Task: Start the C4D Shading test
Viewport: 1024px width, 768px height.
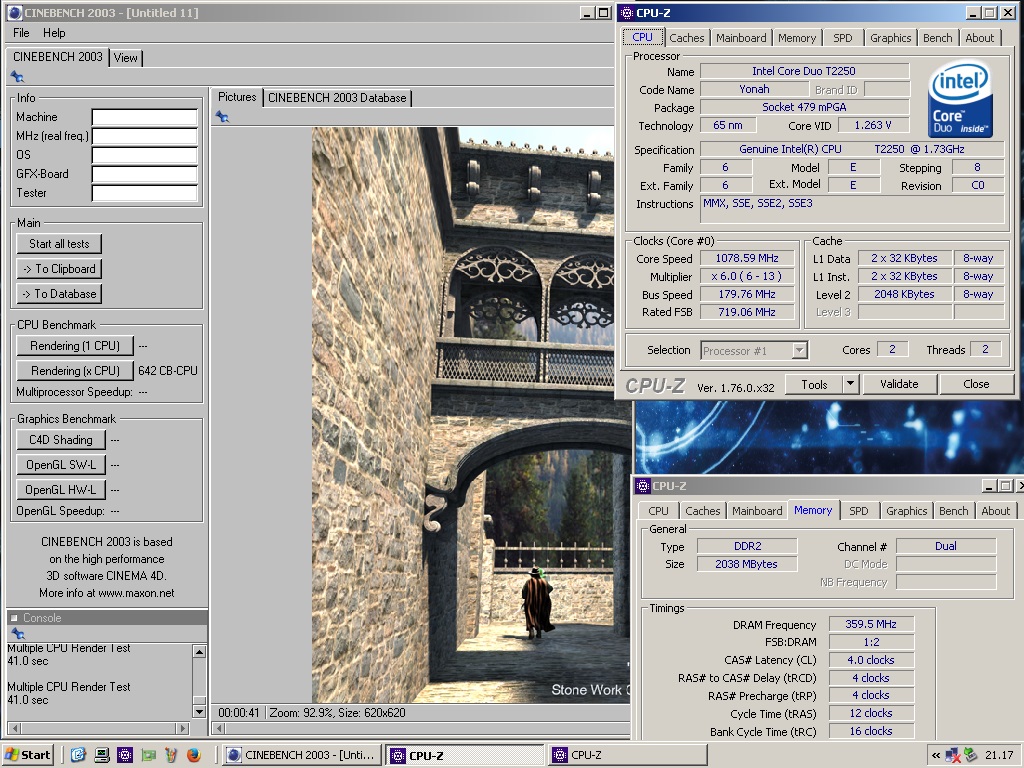Action: coord(61,440)
